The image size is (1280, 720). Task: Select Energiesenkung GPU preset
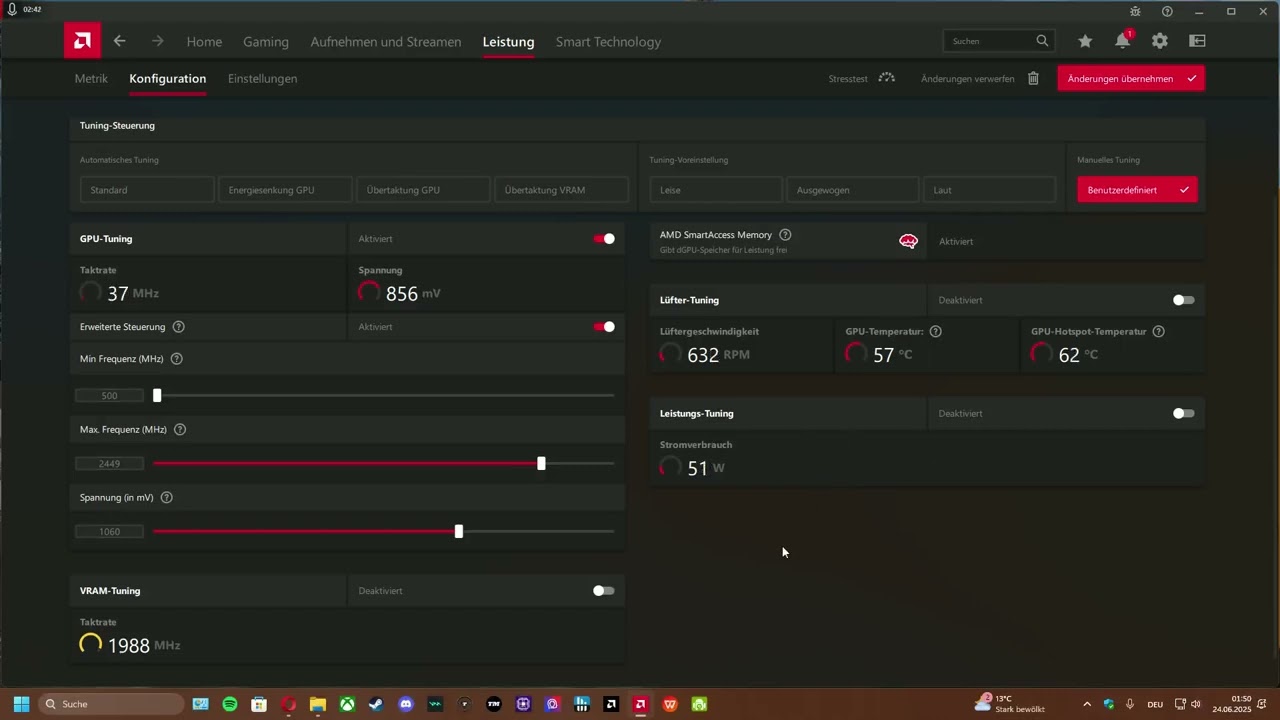click(x=285, y=190)
